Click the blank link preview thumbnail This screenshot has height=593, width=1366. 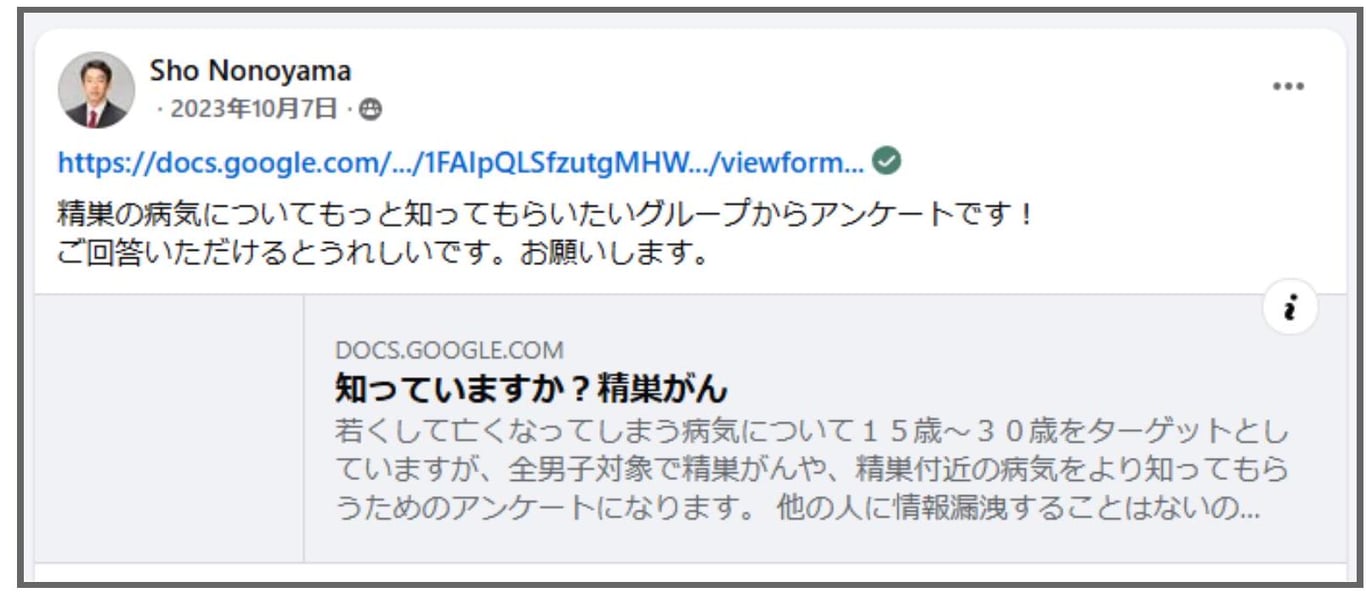tap(169, 428)
